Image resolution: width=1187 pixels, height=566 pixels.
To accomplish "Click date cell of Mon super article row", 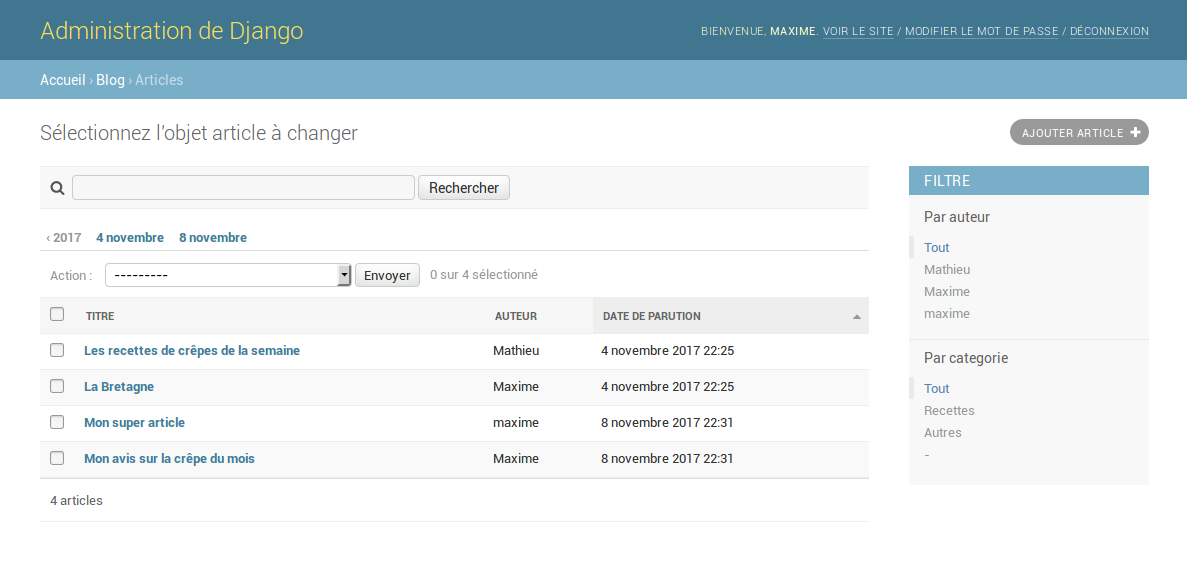I will point(668,422).
